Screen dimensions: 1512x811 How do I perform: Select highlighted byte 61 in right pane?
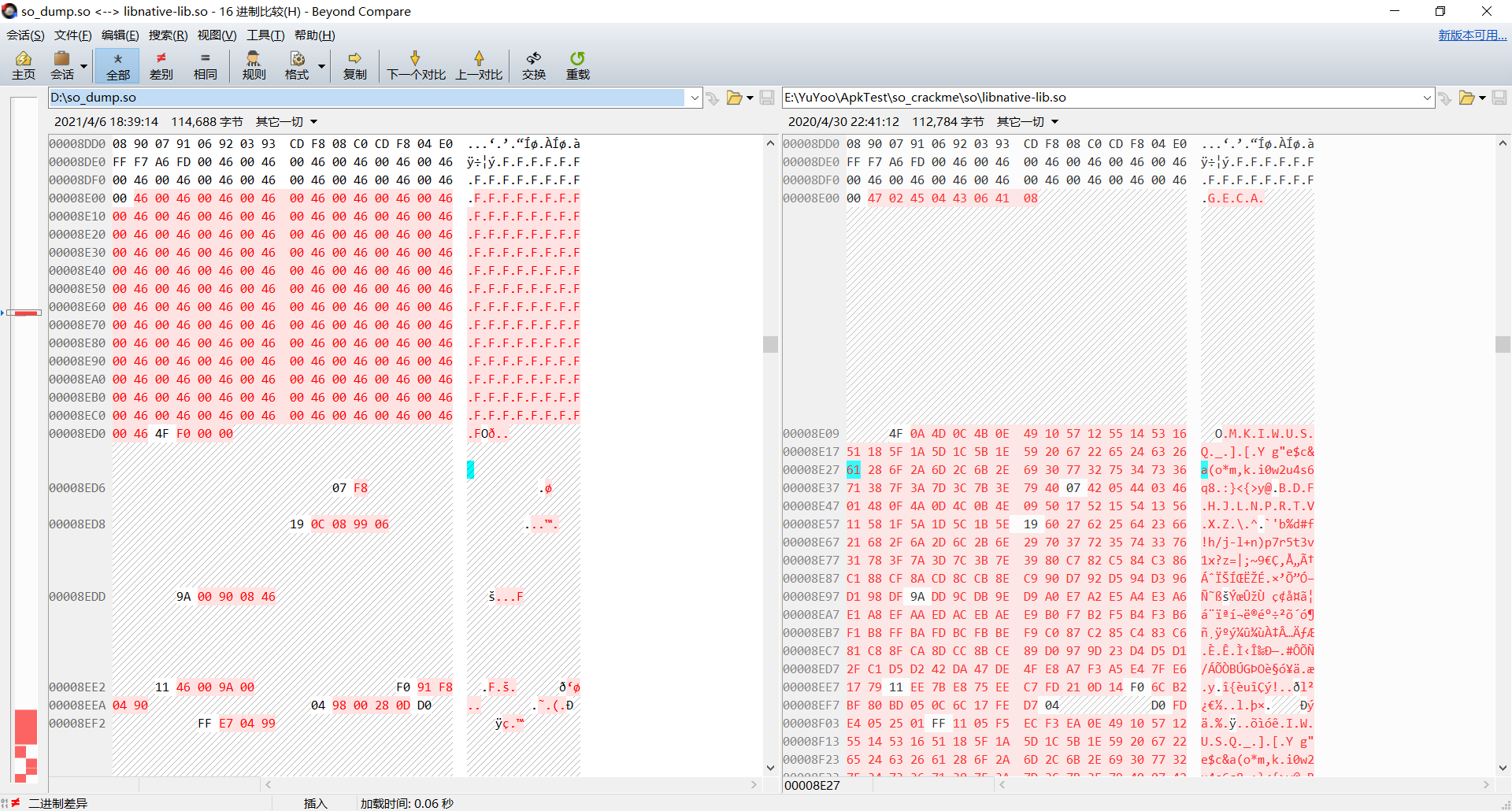tap(854, 470)
